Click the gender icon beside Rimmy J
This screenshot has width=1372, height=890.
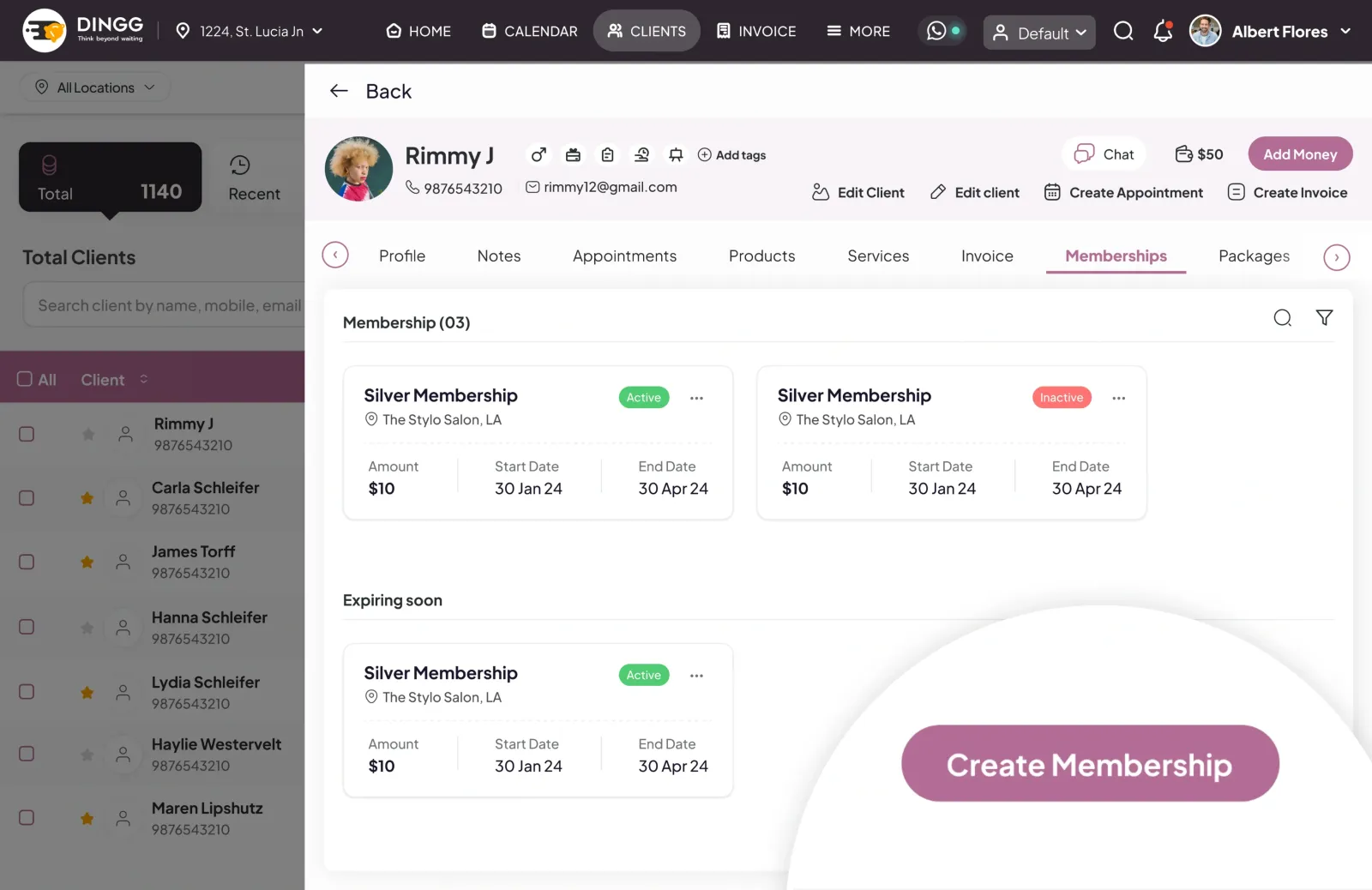pyautogui.click(x=539, y=154)
